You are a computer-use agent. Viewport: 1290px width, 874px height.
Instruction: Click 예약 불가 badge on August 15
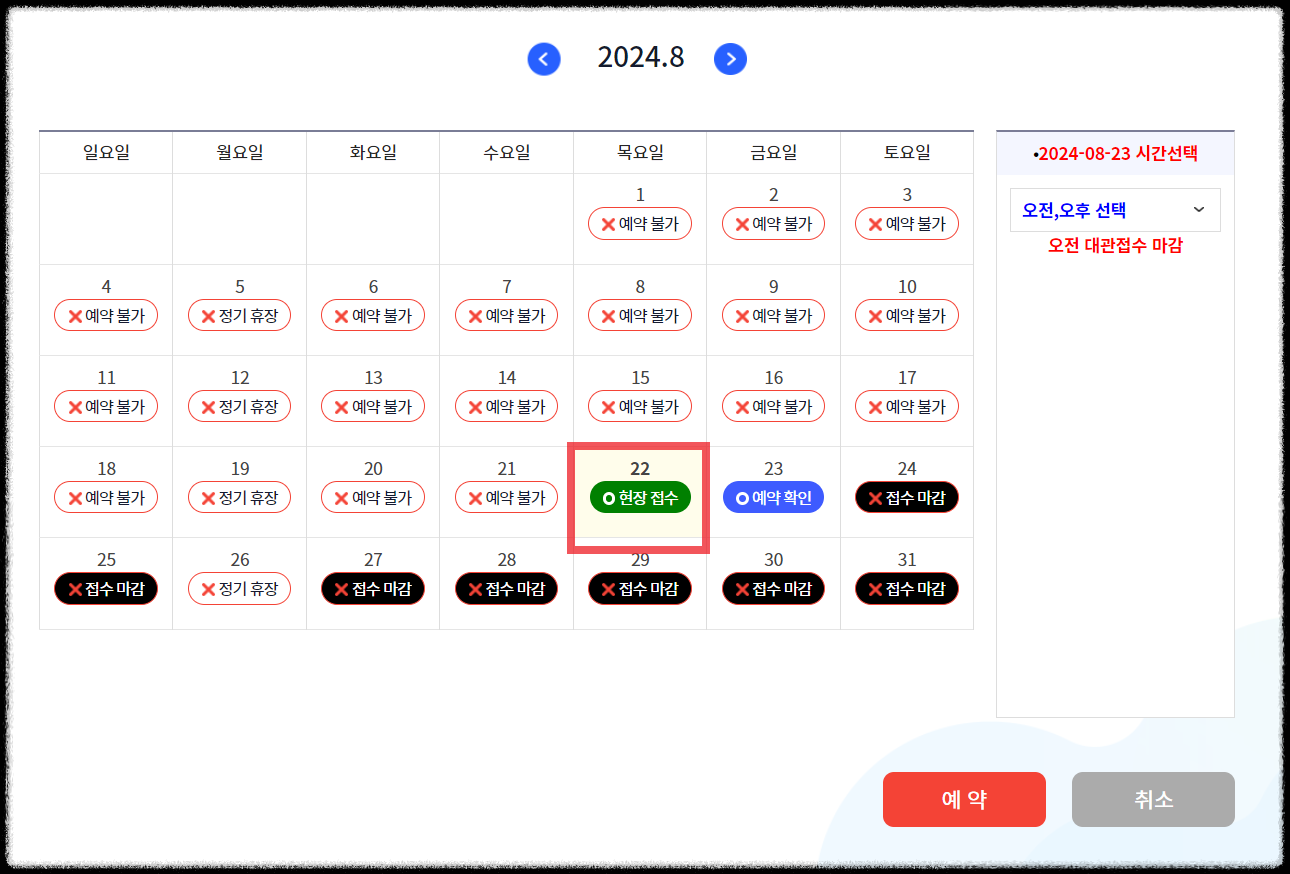coord(640,406)
